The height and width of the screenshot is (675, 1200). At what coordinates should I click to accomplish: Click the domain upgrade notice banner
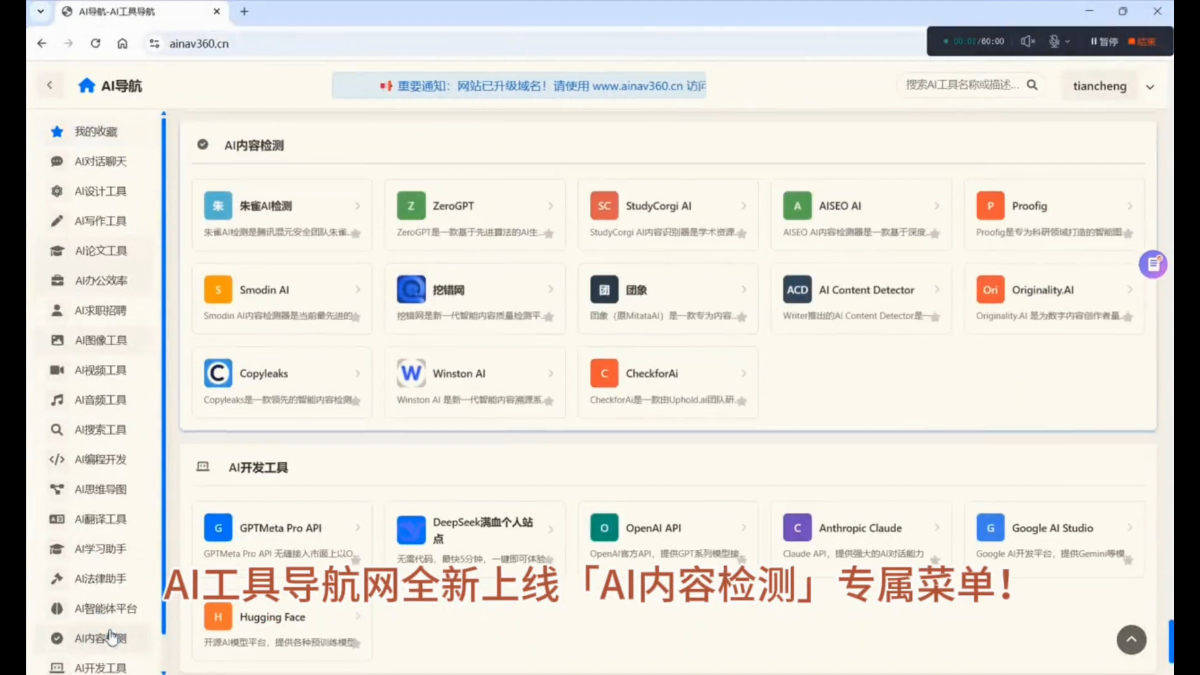click(519, 86)
